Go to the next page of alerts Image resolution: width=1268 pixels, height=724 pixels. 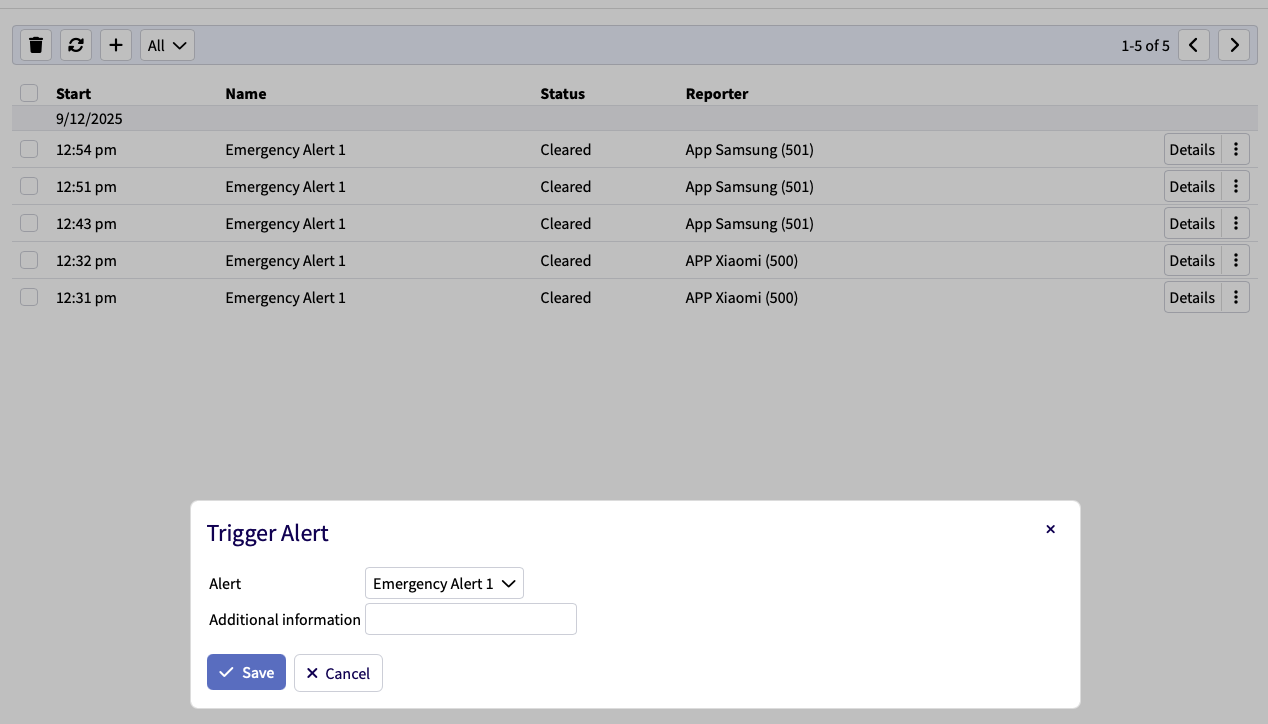[1233, 45]
